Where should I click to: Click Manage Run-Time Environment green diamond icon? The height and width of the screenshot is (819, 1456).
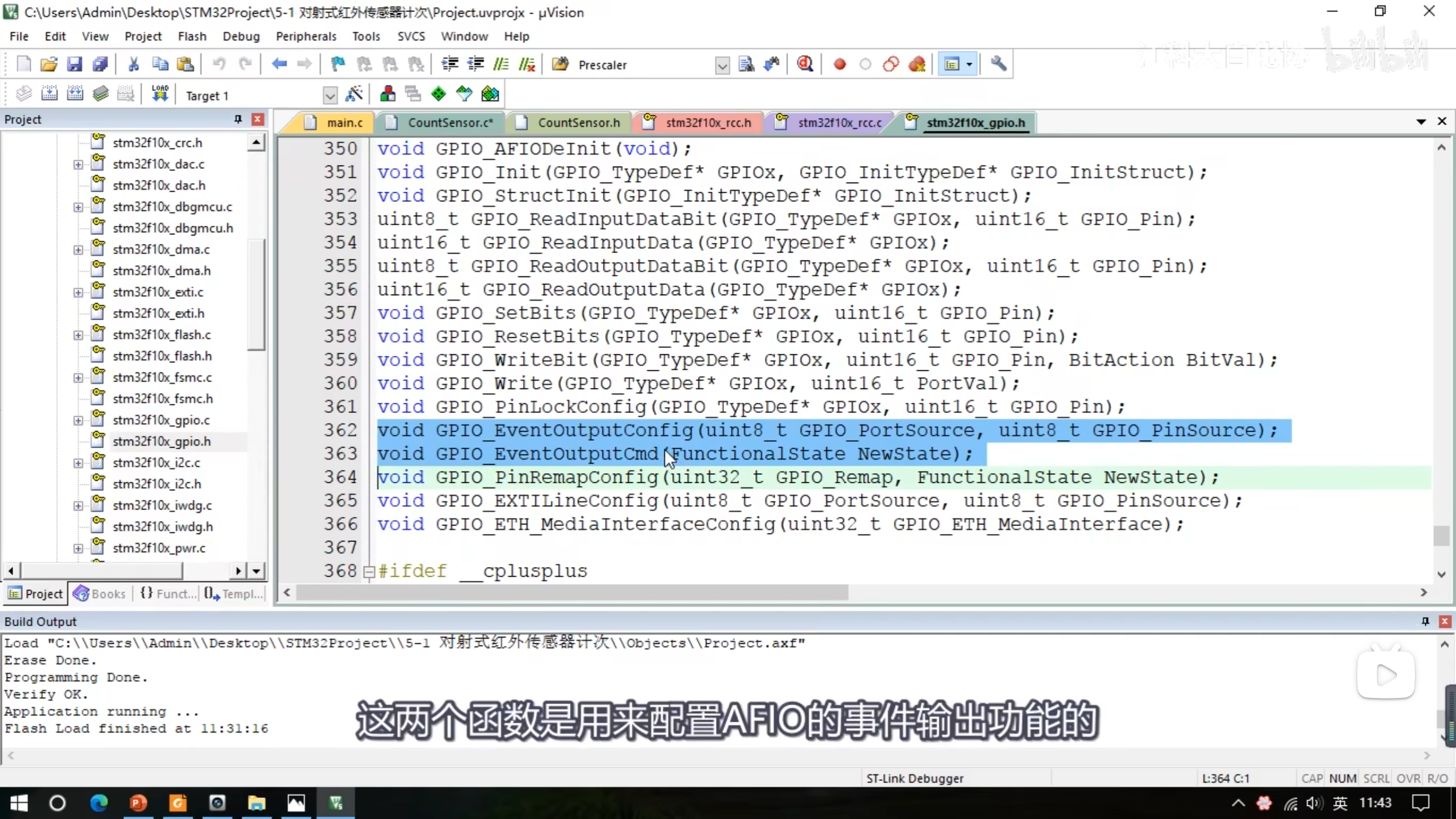click(x=438, y=94)
